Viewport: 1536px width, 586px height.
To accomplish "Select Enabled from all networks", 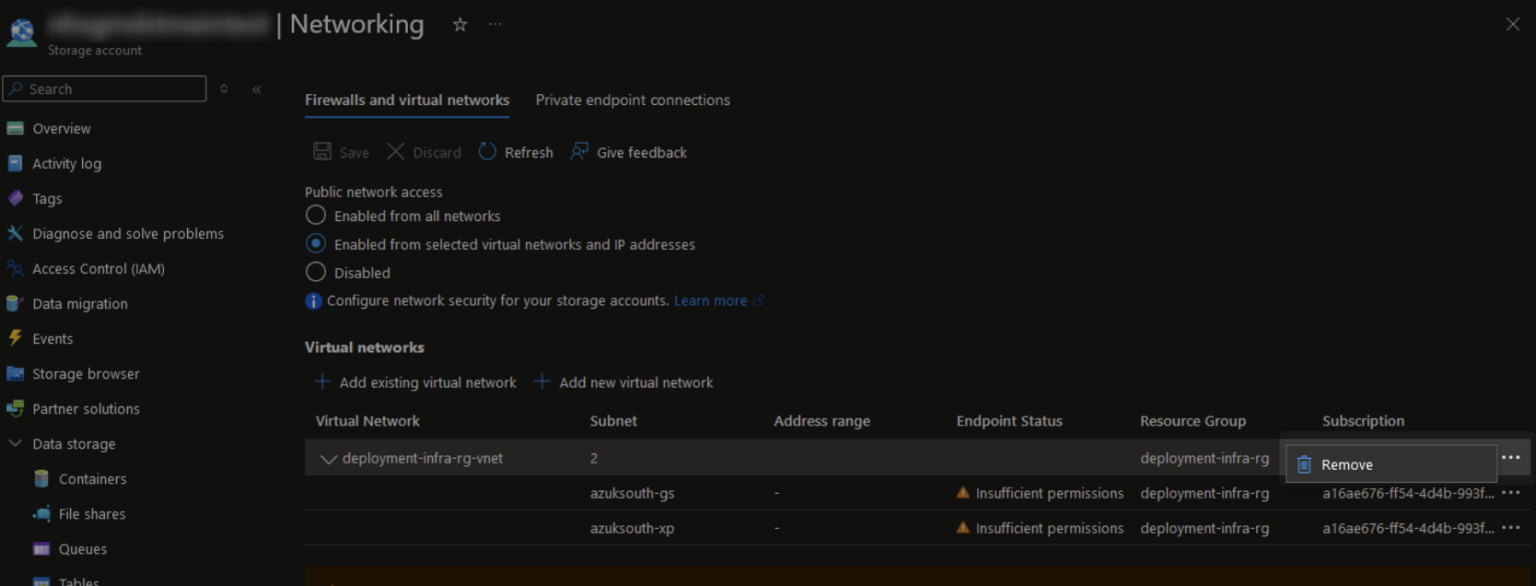I will coord(315,215).
